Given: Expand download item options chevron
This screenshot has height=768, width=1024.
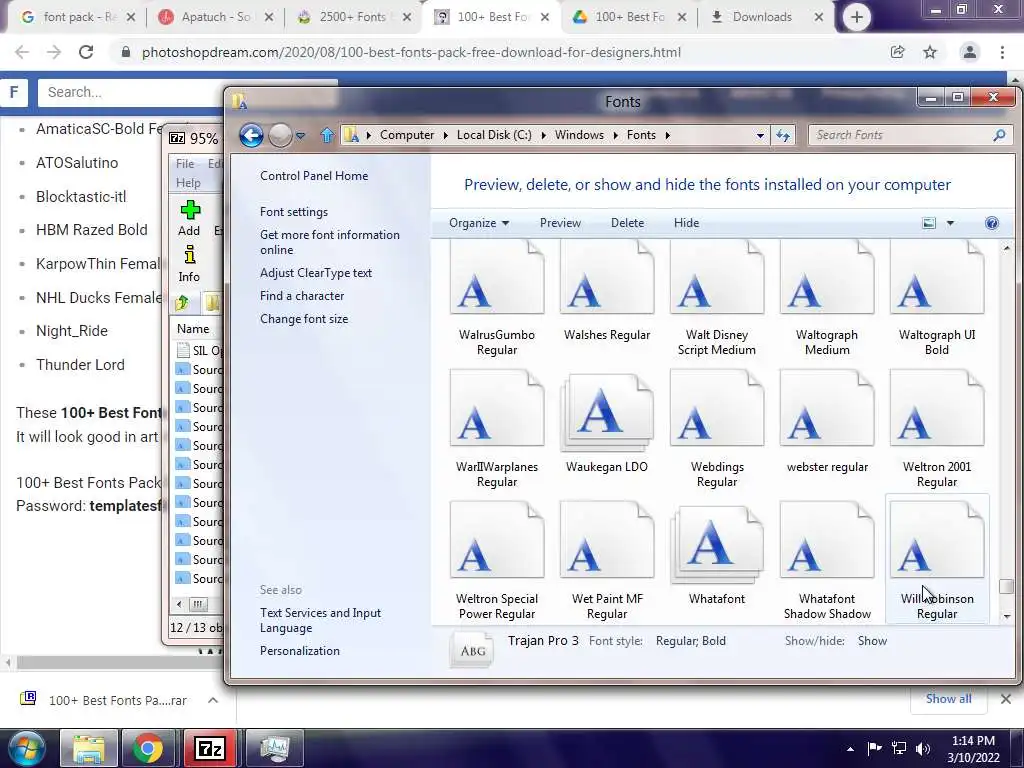Looking at the screenshot, I should pos(213,700).
